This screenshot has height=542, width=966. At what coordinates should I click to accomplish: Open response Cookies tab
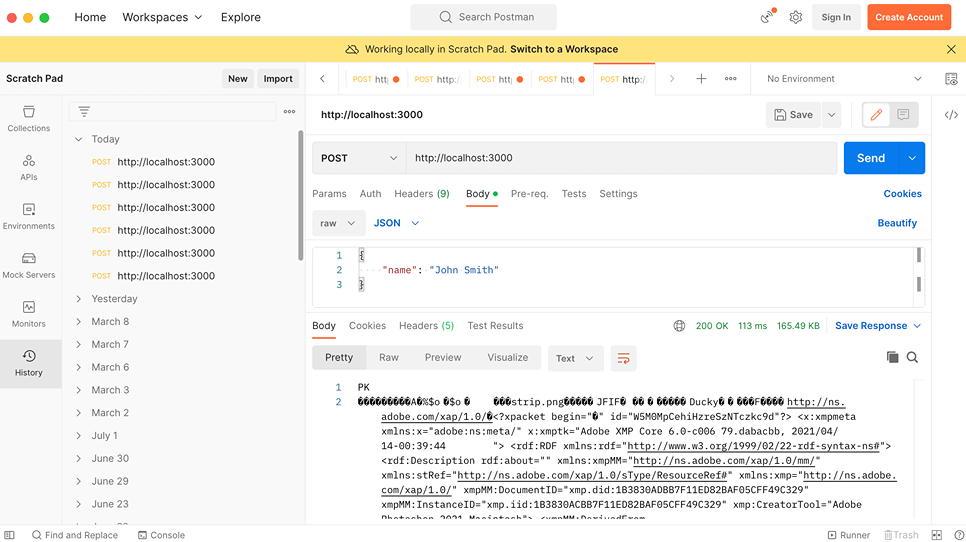(367, 326)
